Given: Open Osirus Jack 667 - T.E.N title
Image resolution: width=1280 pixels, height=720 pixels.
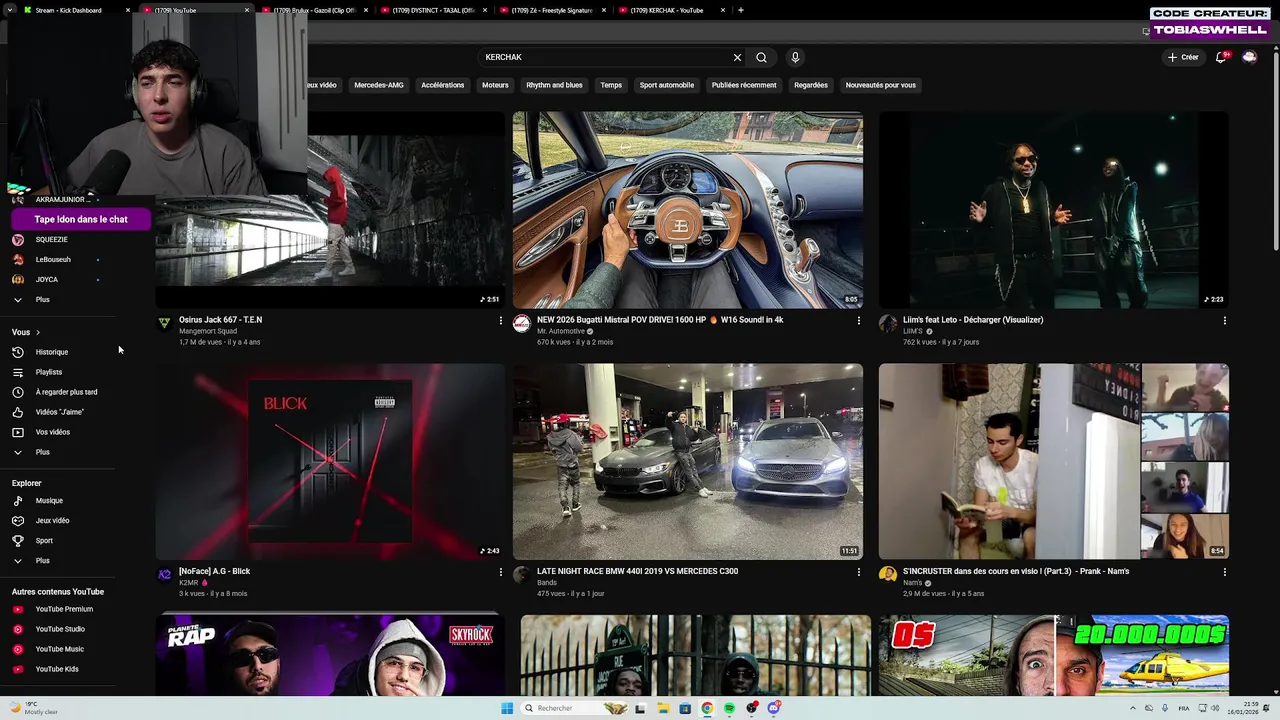Looking at the screenshot, I should coord(220,320).
